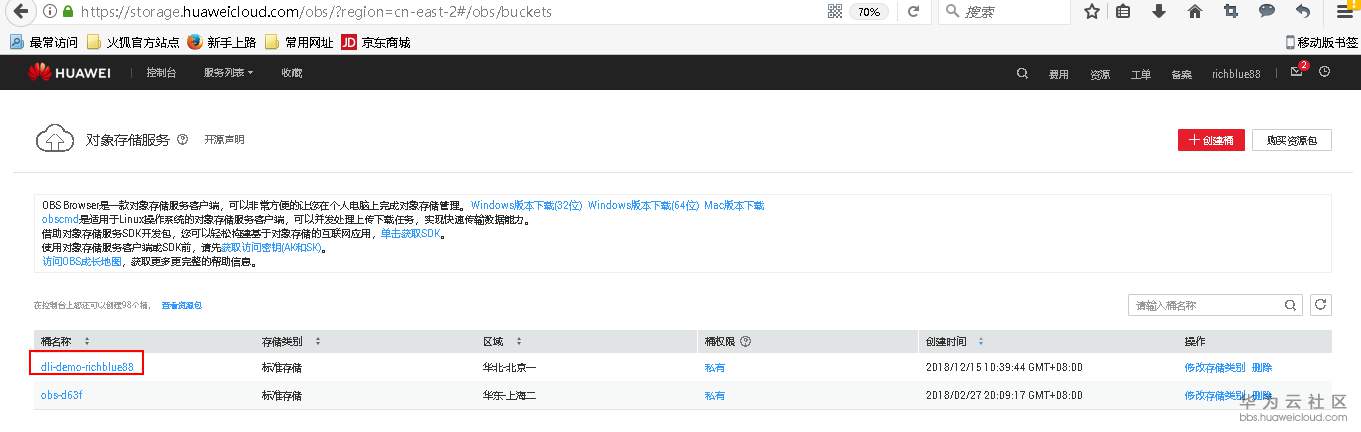Expand the 服务列表 dropdown menu
This screenshot has width=1361, height=432.
[228, 73]
